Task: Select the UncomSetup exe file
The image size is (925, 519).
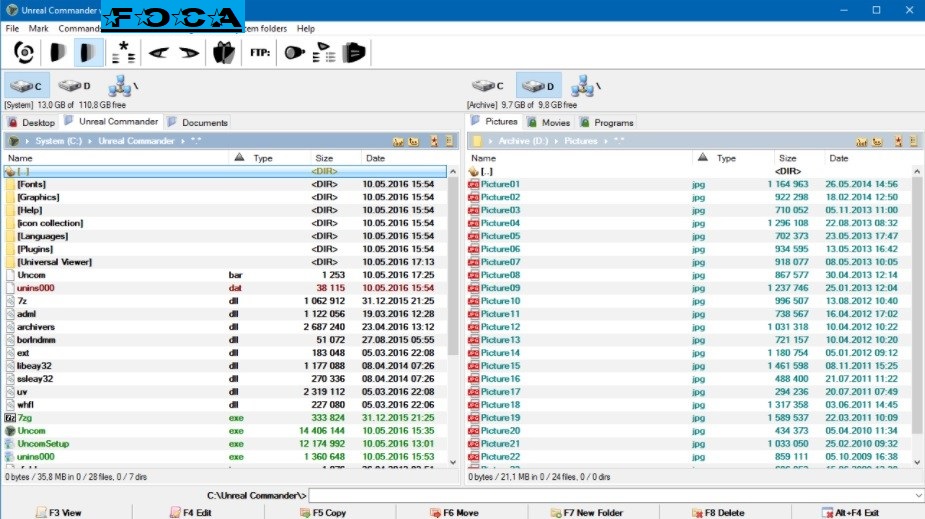Action: pyautogui.click(x=225, y=444)
